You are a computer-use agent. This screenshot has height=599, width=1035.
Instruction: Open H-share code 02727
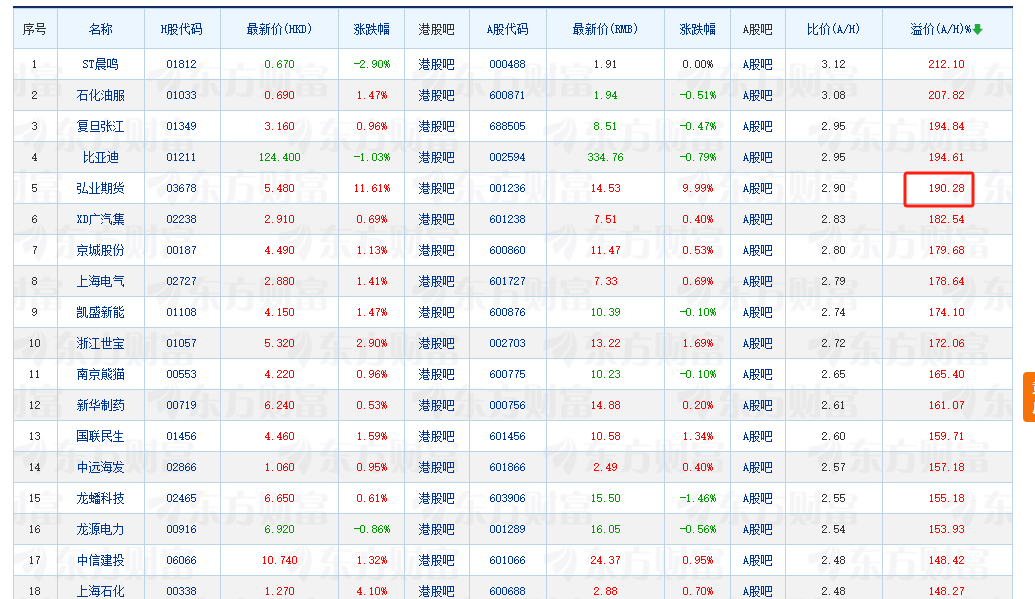pos(182,281)
